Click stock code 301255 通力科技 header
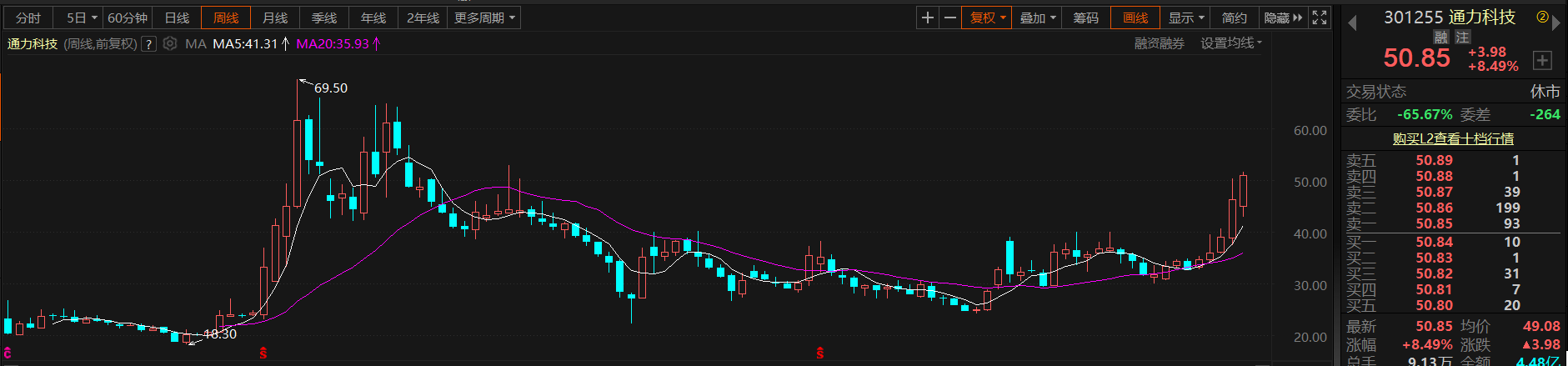 1450,17
